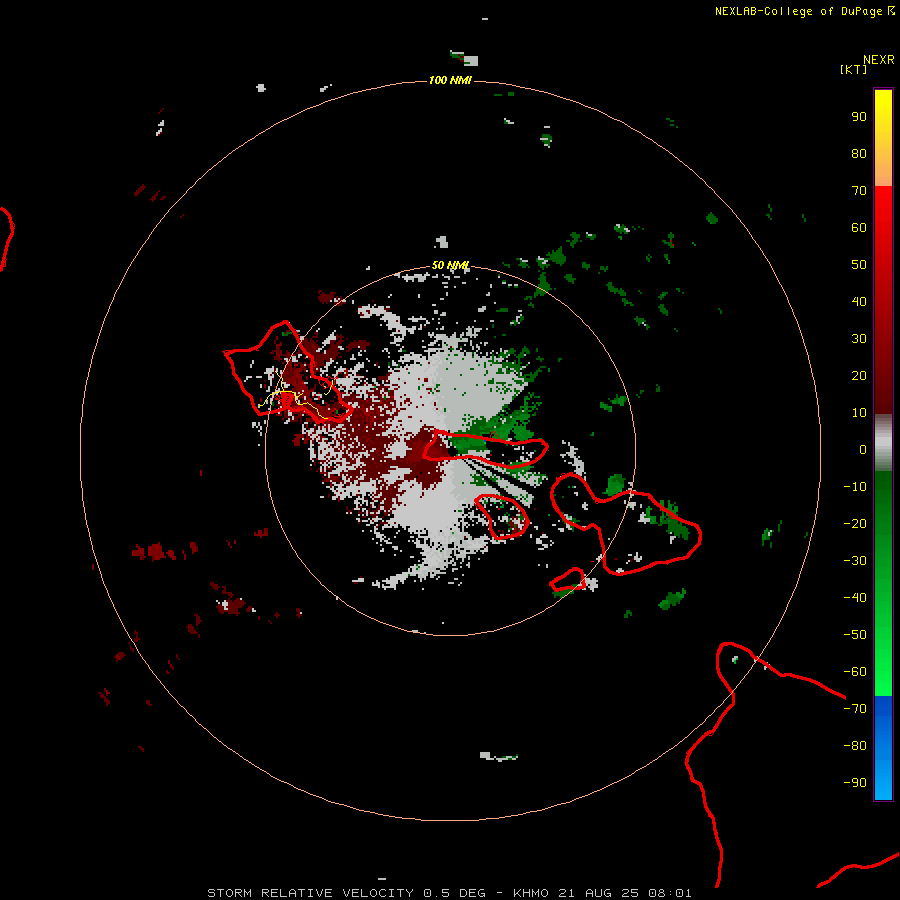Select the -30 value on velocity scale

855,561
